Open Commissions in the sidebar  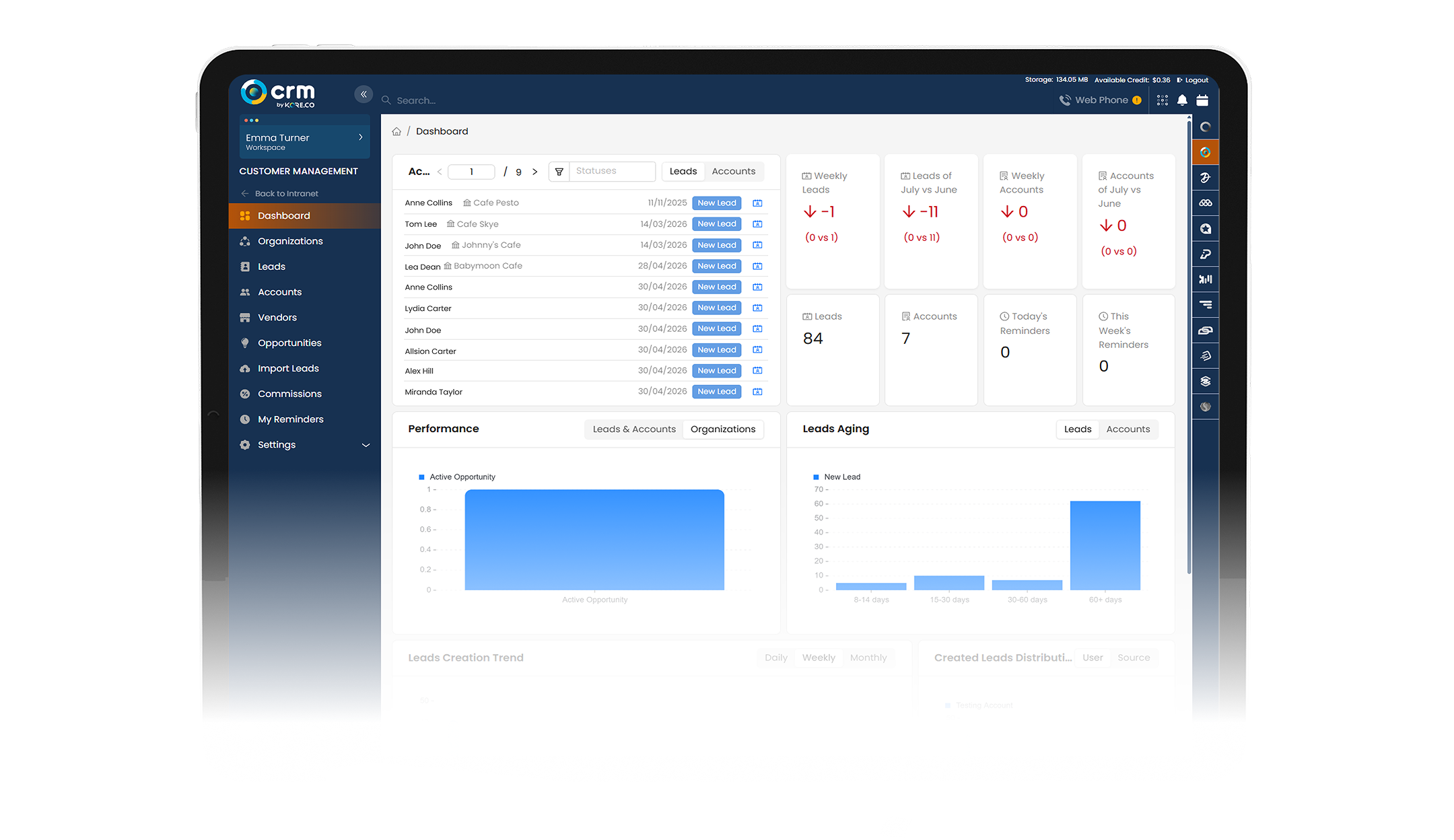tap(305, 394)
